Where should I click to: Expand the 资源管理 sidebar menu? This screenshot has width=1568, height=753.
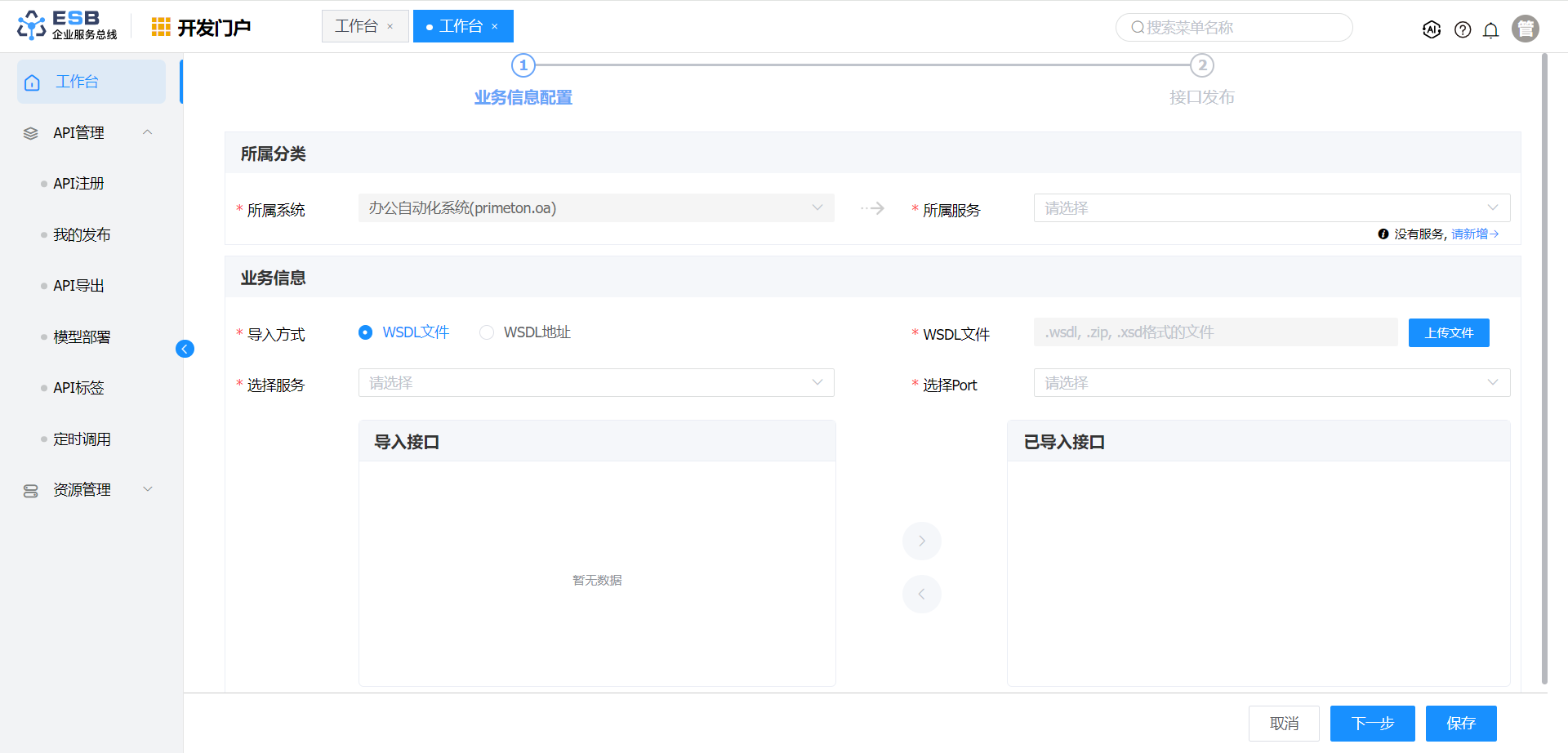point(82,490)
